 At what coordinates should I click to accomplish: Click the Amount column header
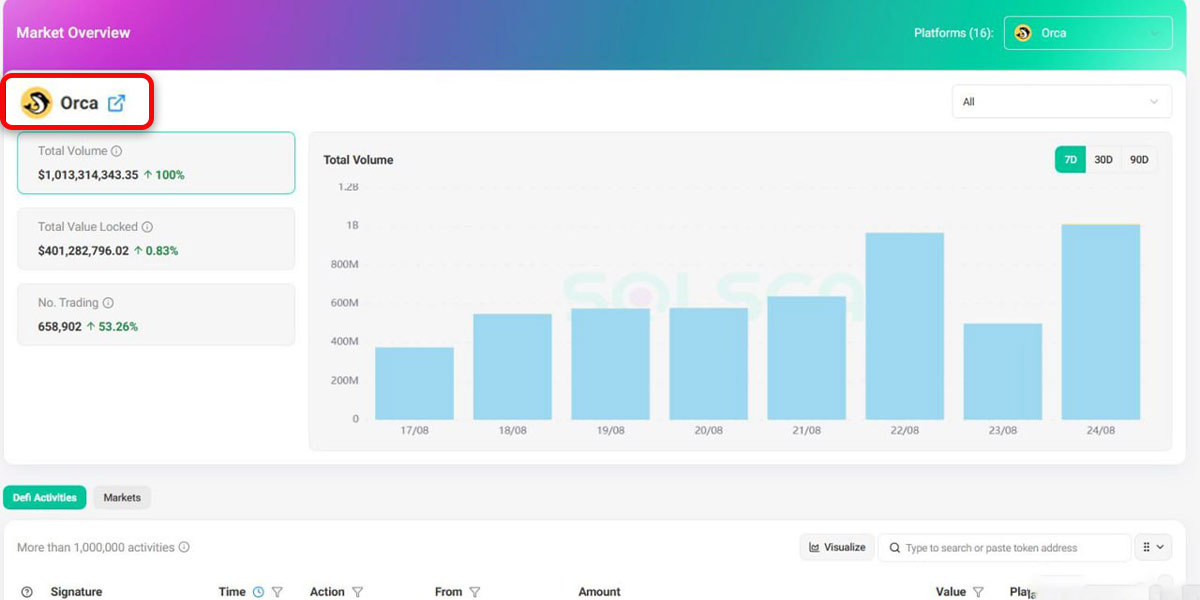(x=599, y=592)
